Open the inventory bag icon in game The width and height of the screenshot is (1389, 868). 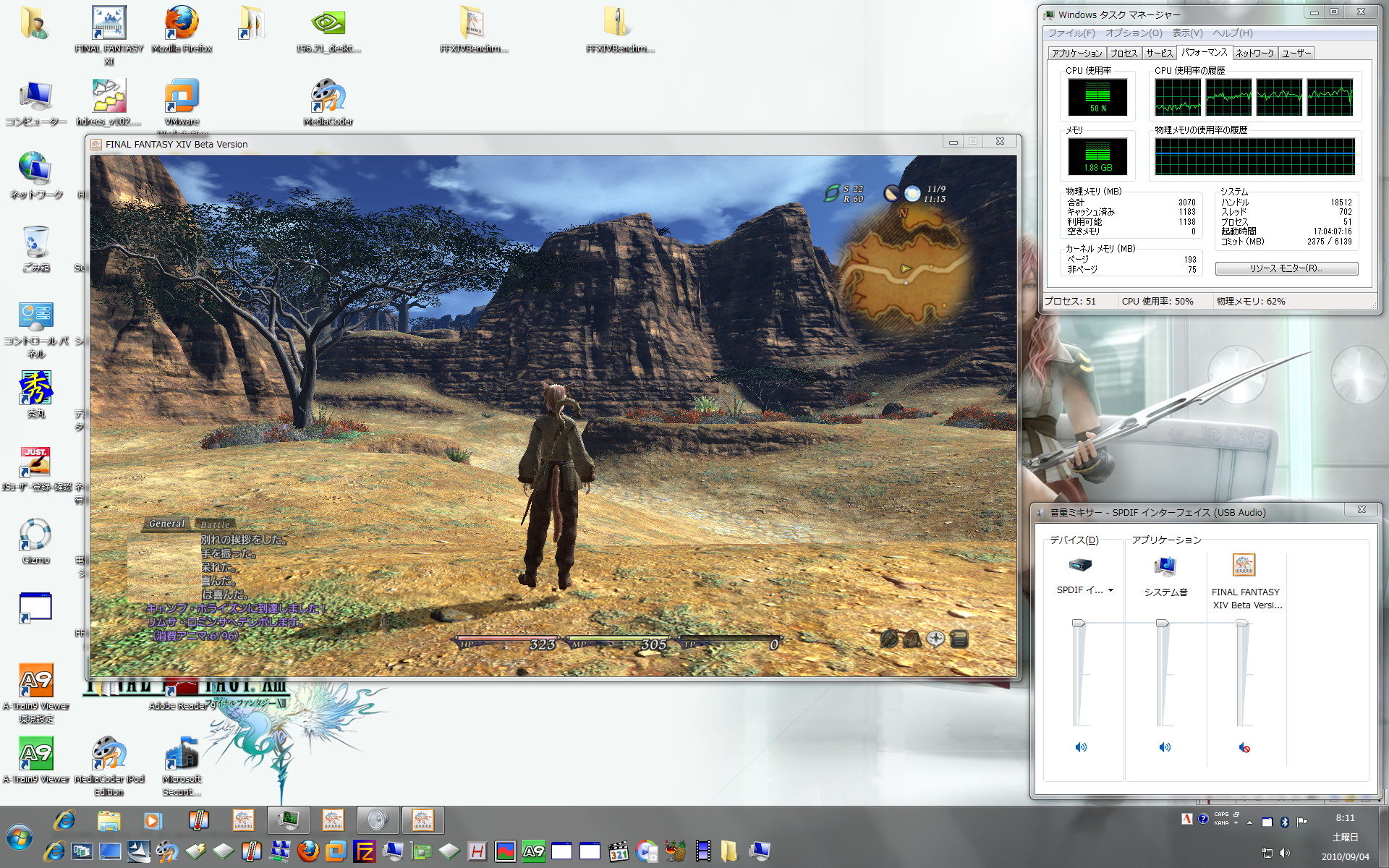point(912,639)
